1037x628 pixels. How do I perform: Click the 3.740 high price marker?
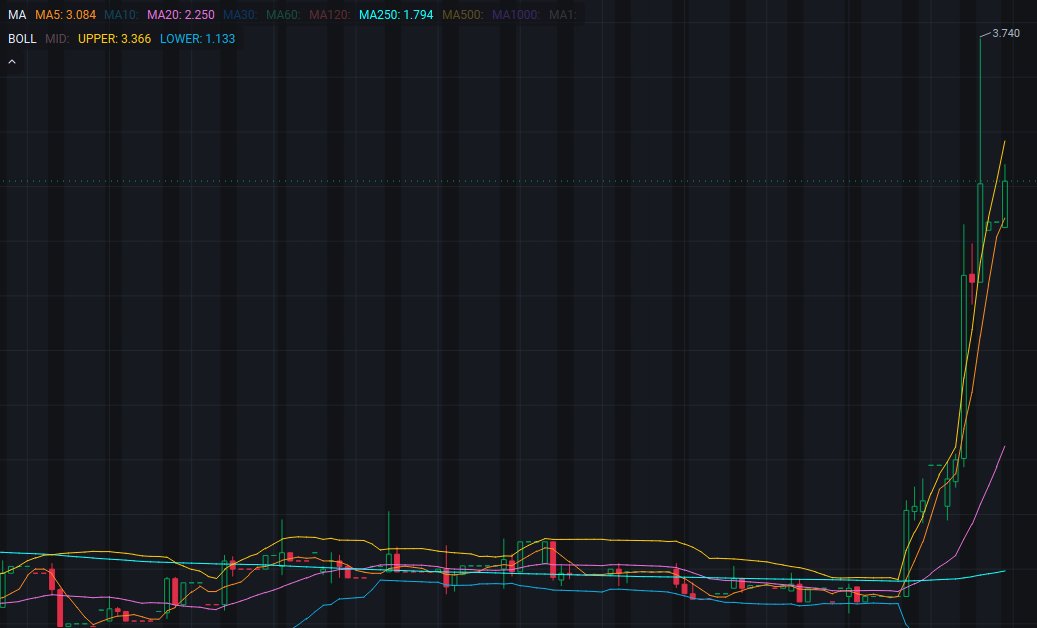(1006, 33)
